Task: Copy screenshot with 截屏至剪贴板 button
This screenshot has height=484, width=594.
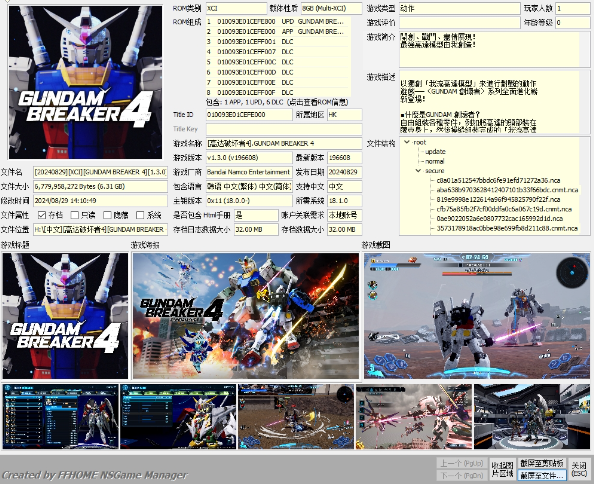Action: tap(542, 463)
